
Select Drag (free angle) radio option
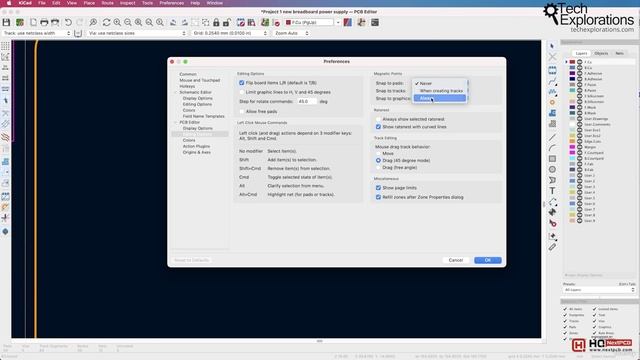click(378, 167)
